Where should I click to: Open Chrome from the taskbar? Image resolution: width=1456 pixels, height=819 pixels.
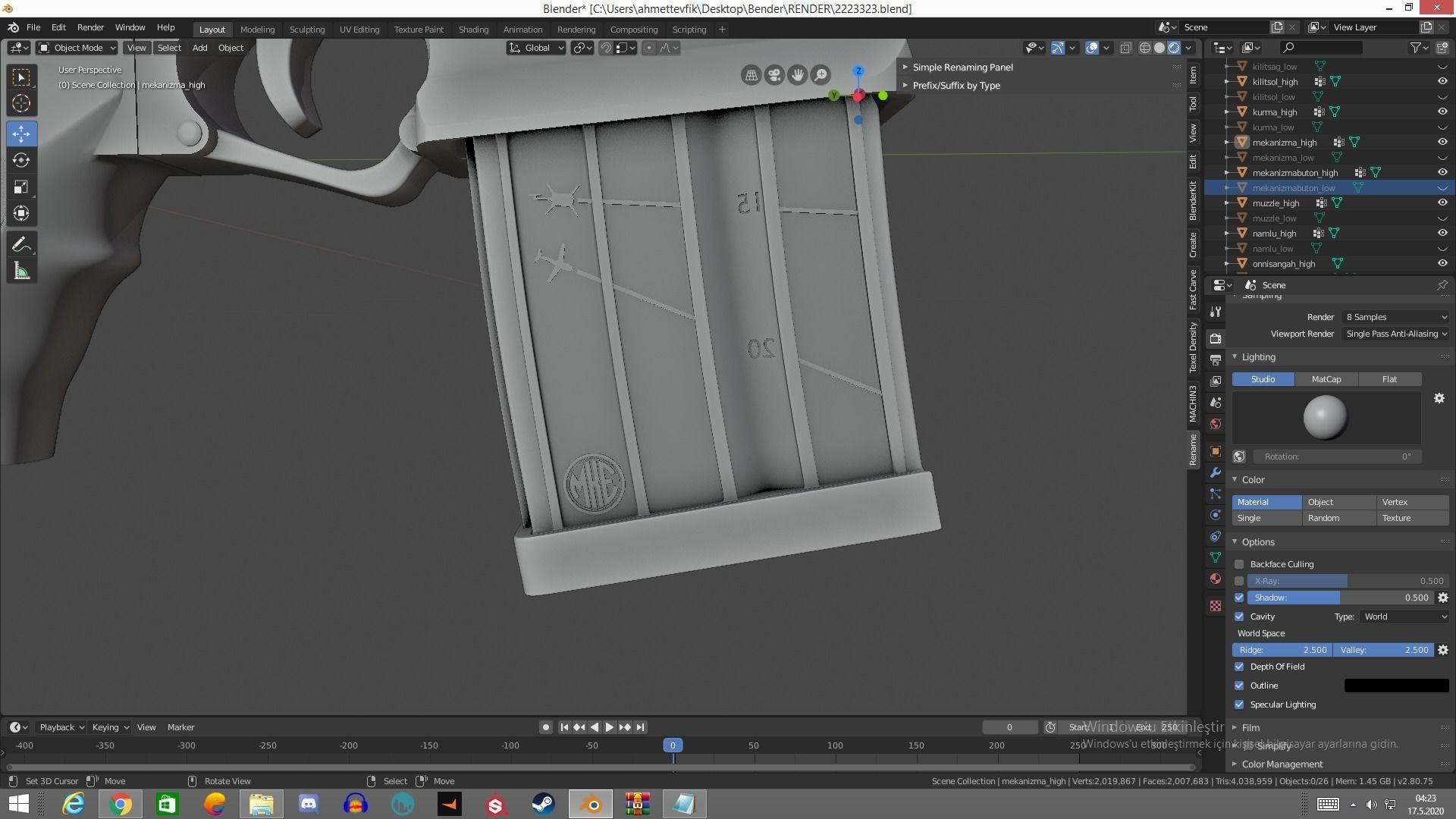121,804
